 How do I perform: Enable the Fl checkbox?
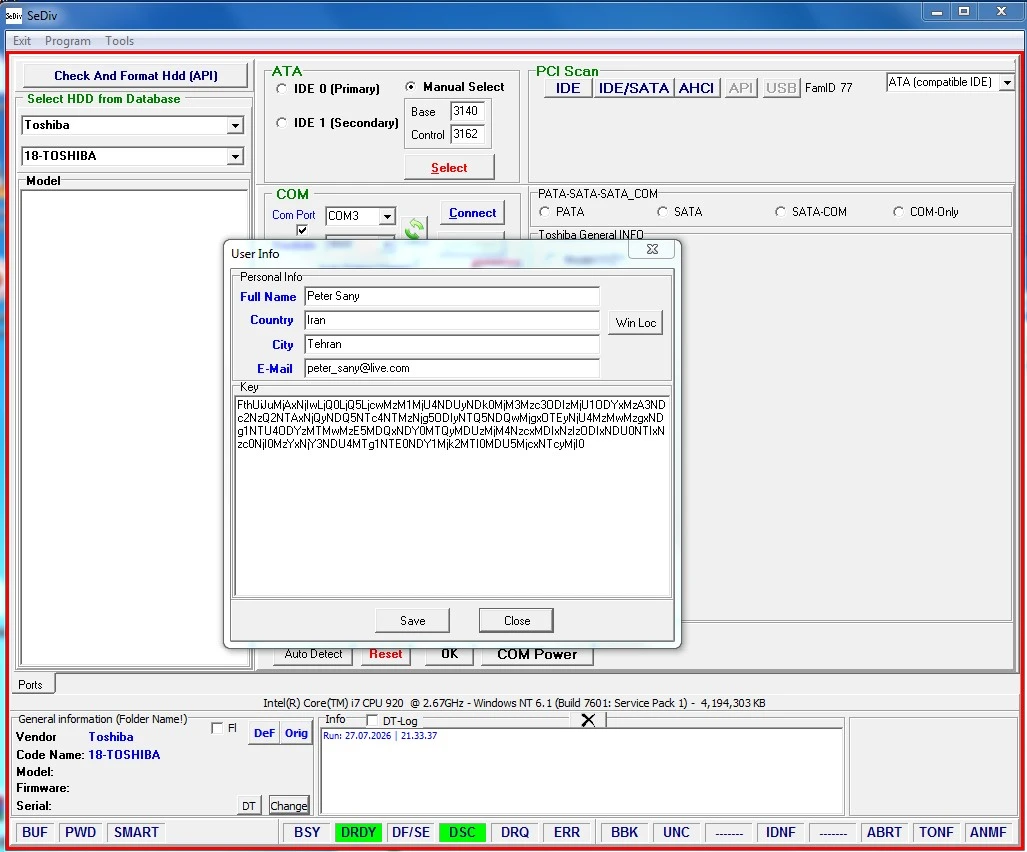(x=217, y=728)
